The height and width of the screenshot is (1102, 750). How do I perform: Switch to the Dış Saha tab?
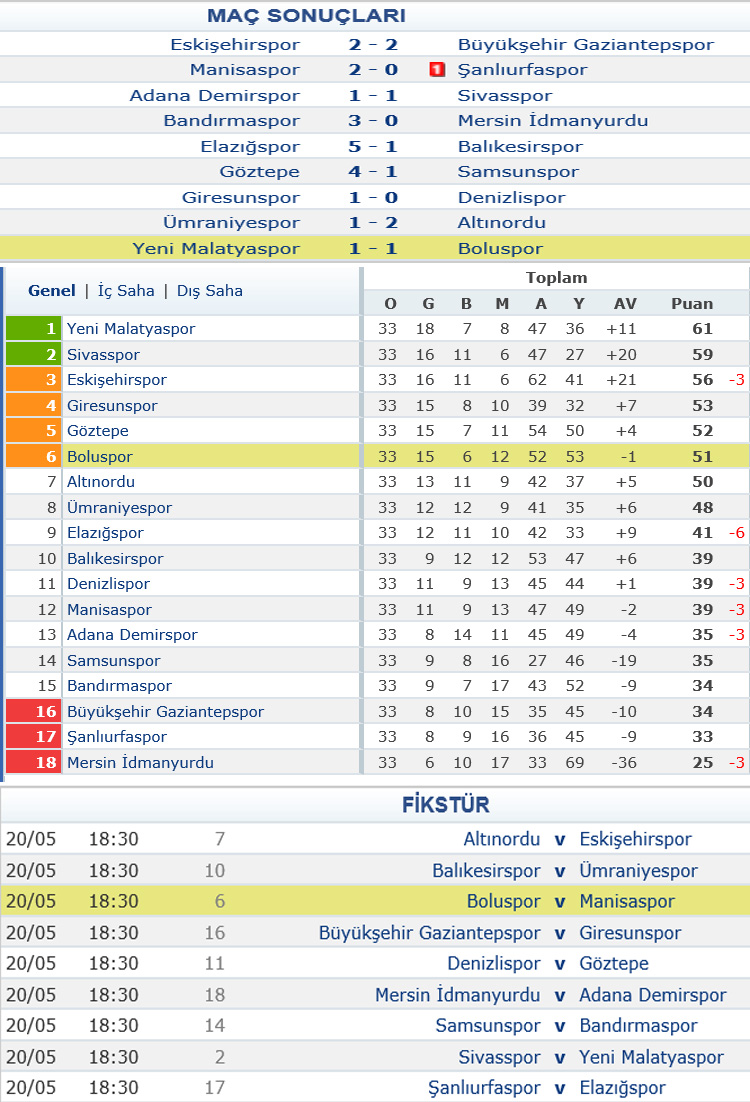coord(209,291)
